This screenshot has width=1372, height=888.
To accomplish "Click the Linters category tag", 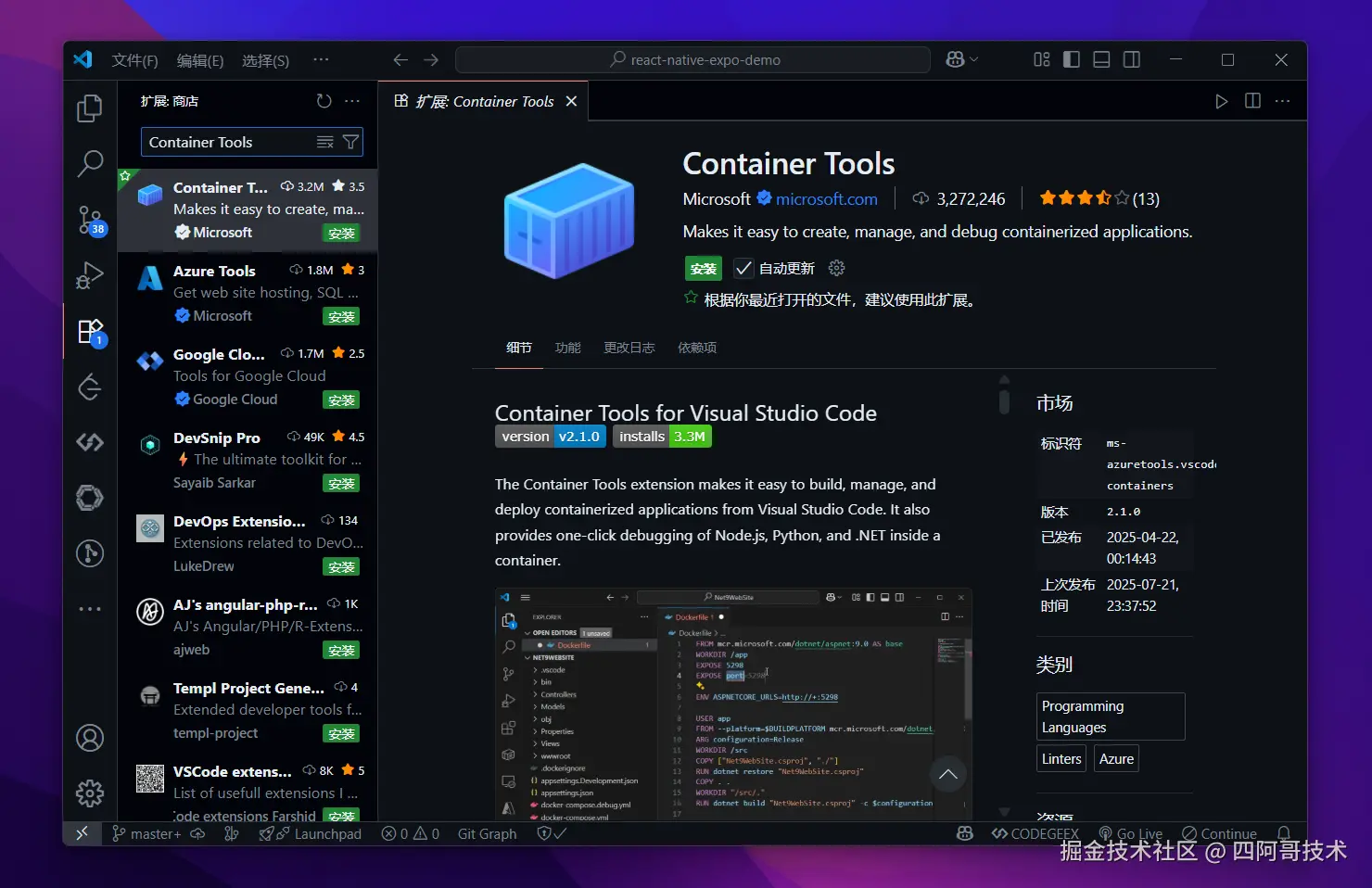I will (x=1061, y=759).
